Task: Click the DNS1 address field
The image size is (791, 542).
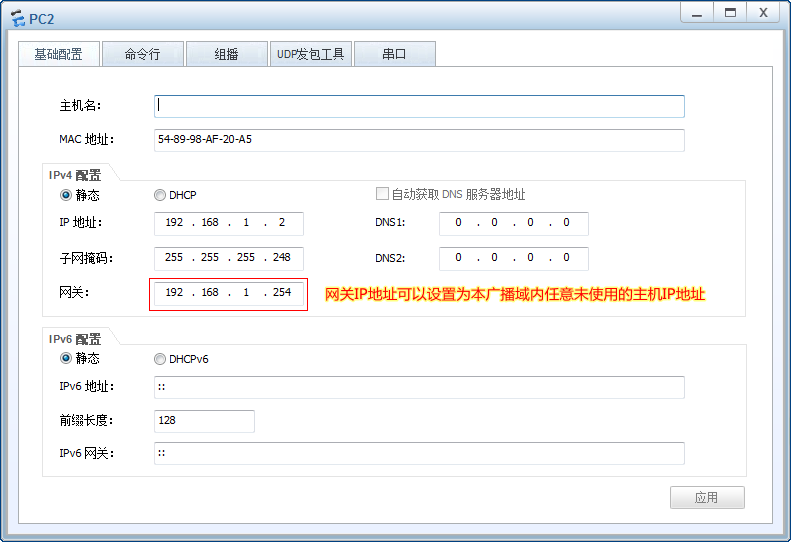Action: coord(514,223)
